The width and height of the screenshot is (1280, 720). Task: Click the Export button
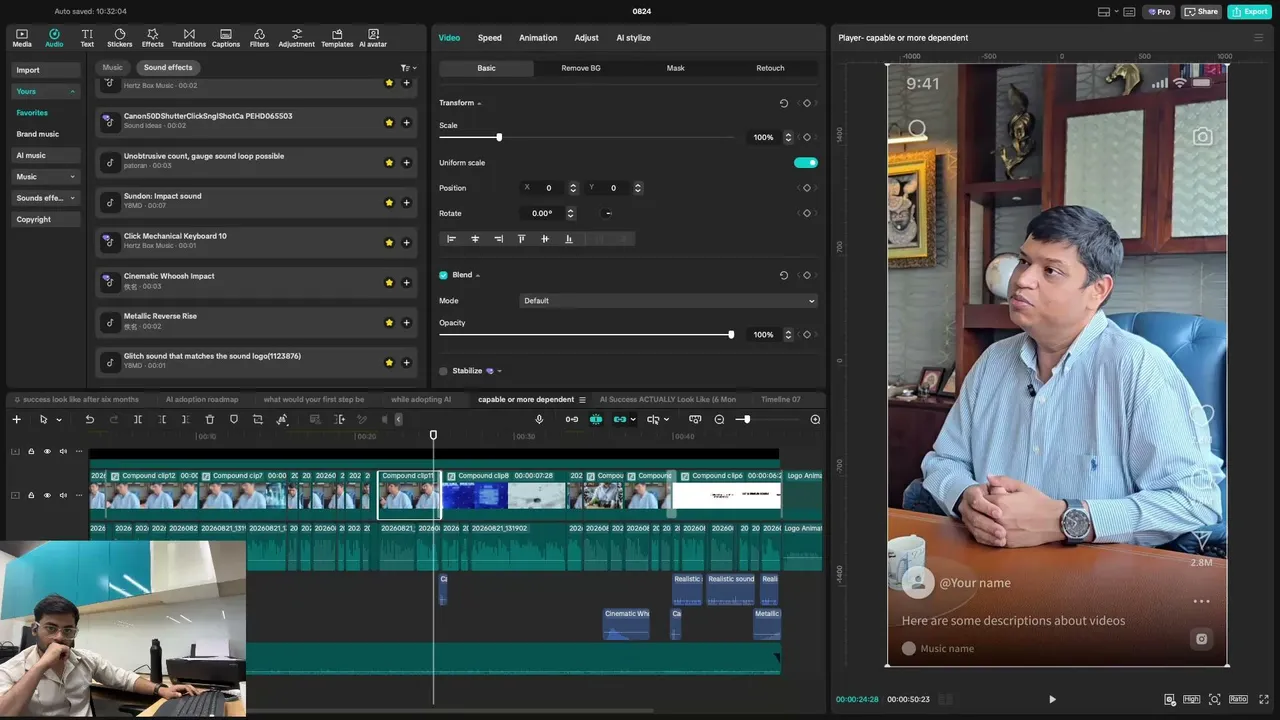point(1250,12)
